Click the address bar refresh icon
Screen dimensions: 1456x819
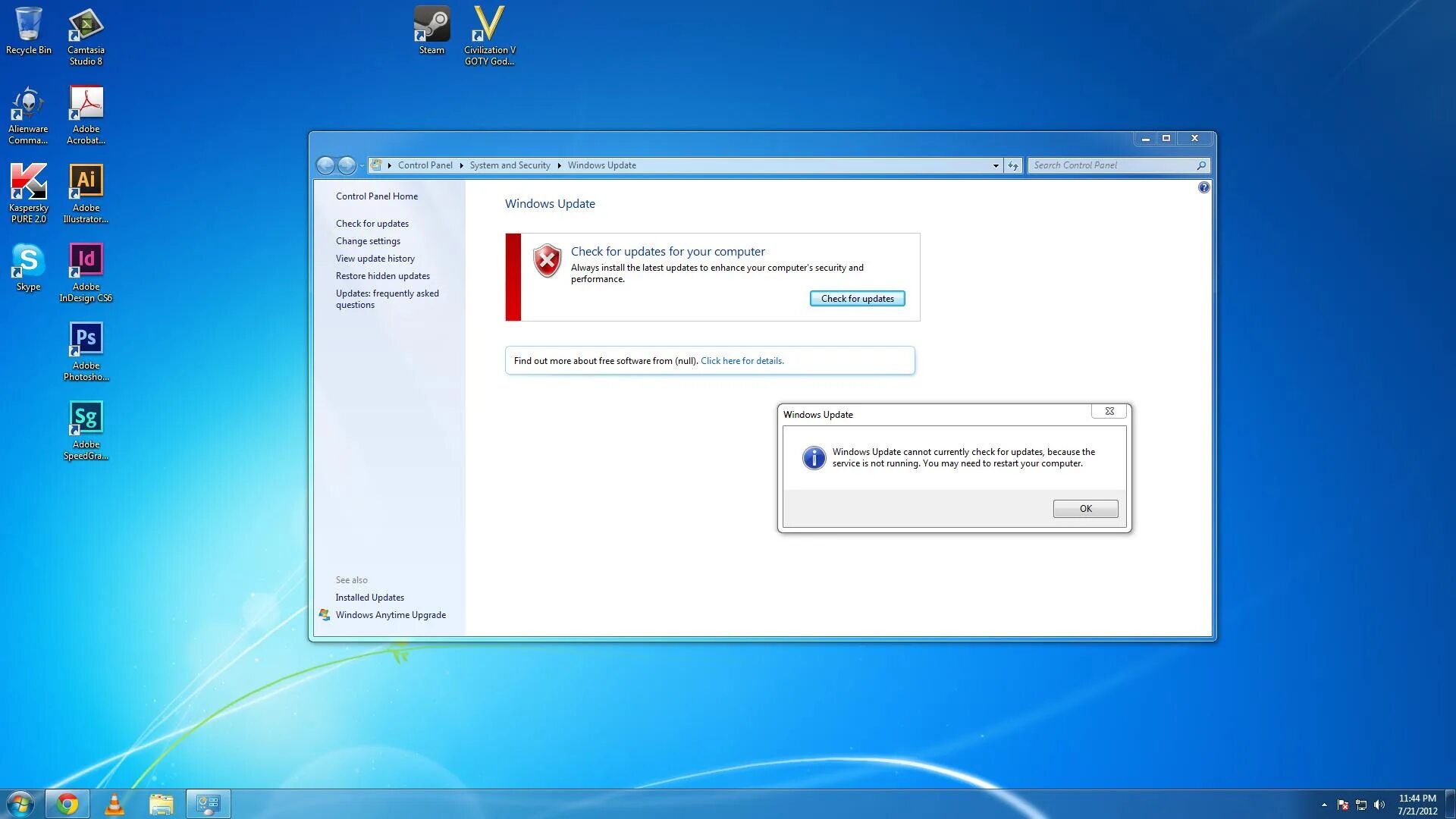1013,165
